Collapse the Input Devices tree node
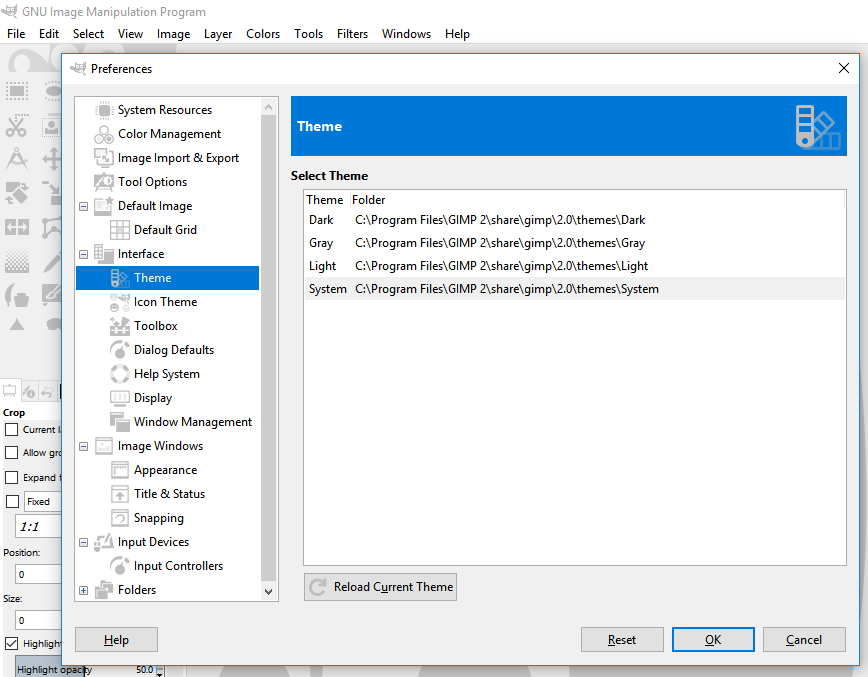 pyautogui.click(x=83, y=542)
